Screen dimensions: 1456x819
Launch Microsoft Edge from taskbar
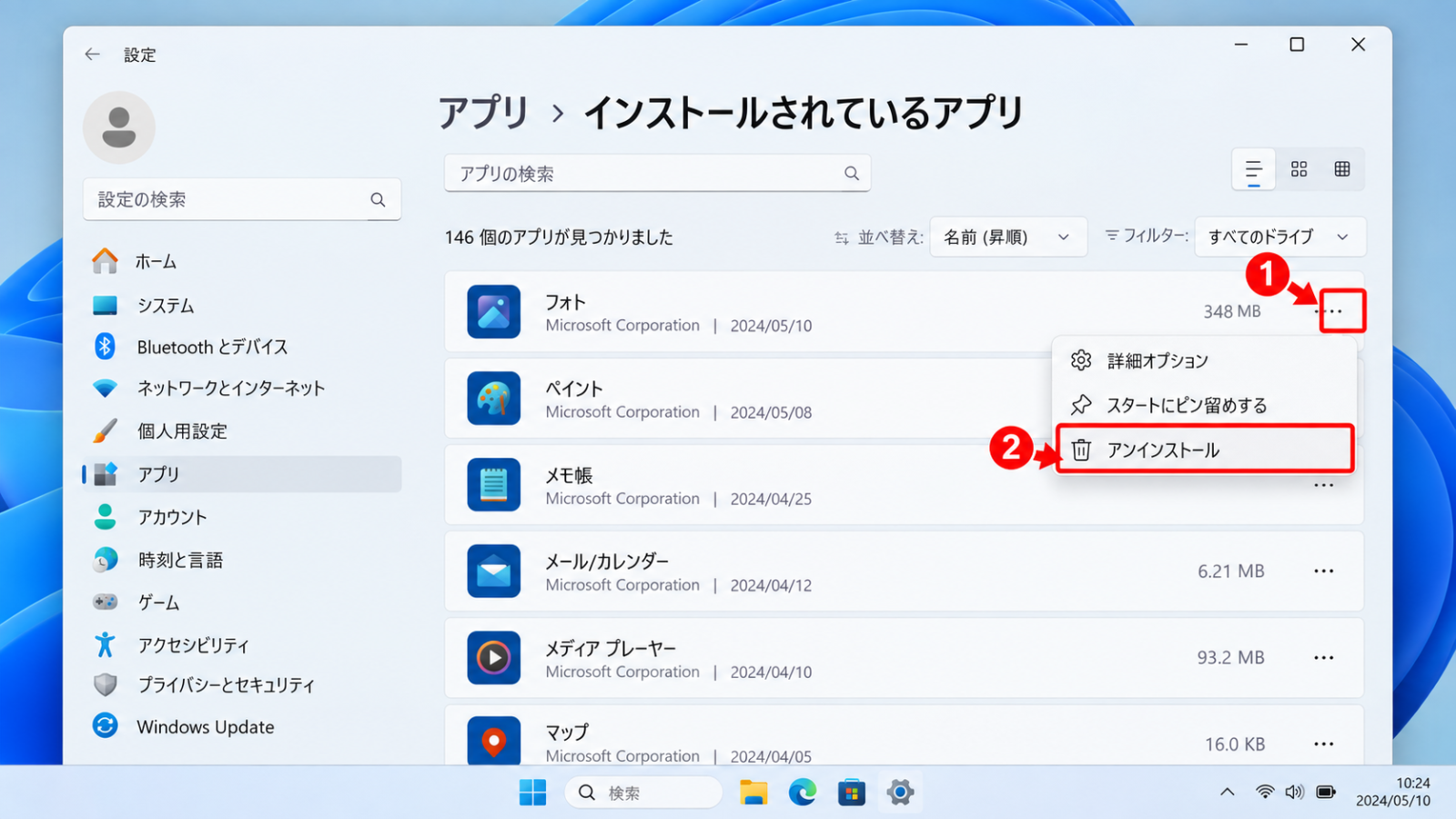pyautogui.click(x=803, y=793)
